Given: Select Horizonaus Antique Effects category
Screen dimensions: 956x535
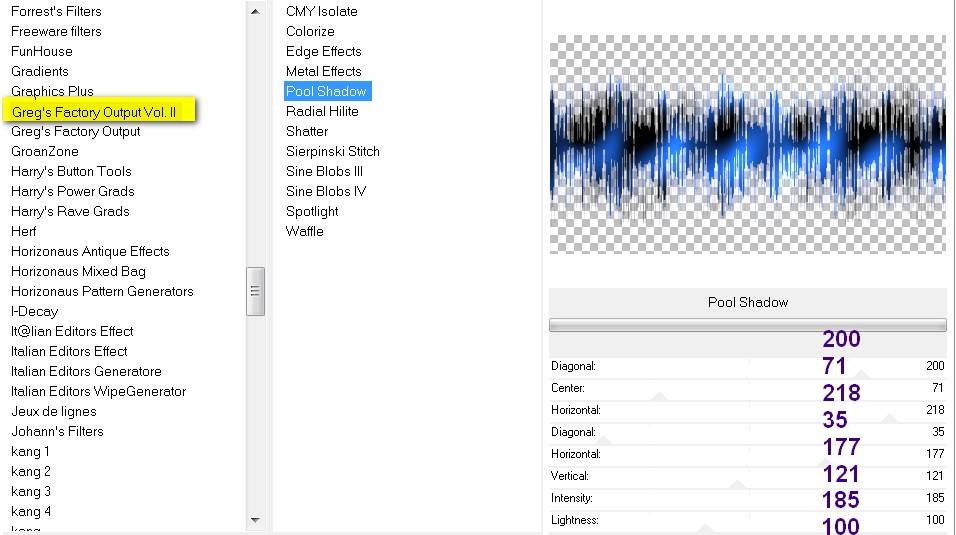Looking at the screenshot, I should pyautogui.click(x=90, y=251).
